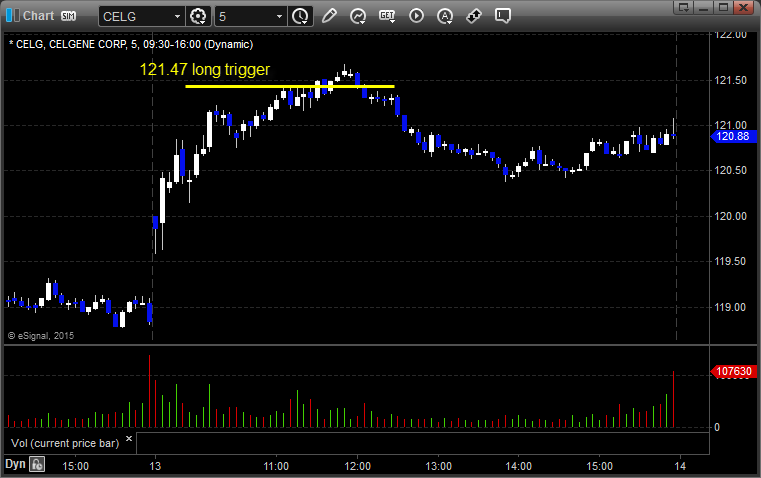Open the time template clock menu
This screenshot has width=761, height=478.
click(300, 16)
